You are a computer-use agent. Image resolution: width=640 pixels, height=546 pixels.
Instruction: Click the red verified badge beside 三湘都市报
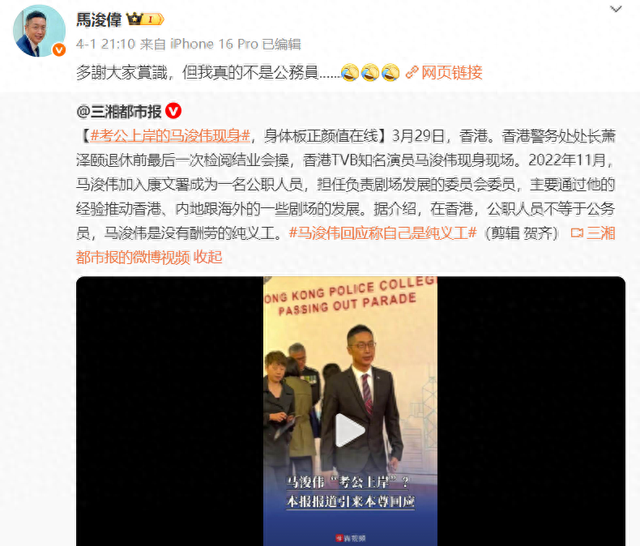pos(173,111)
